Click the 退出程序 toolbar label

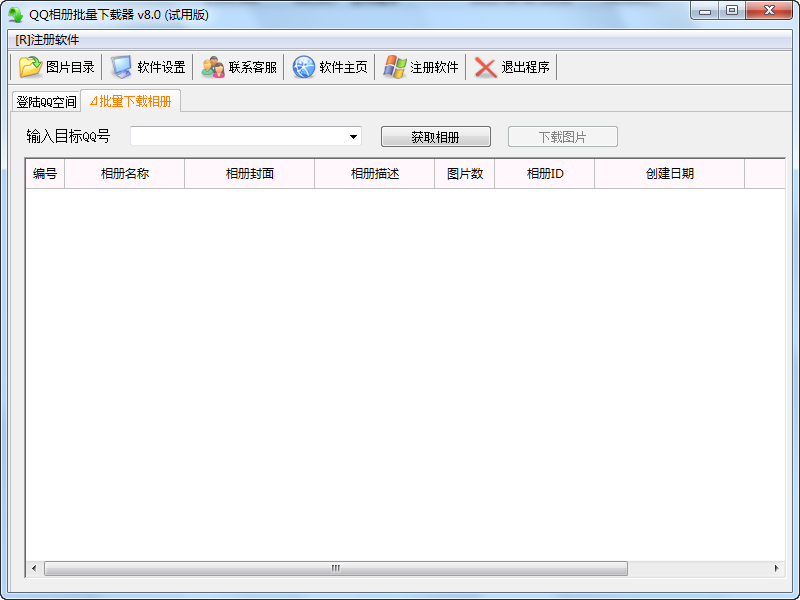point(526,67)
